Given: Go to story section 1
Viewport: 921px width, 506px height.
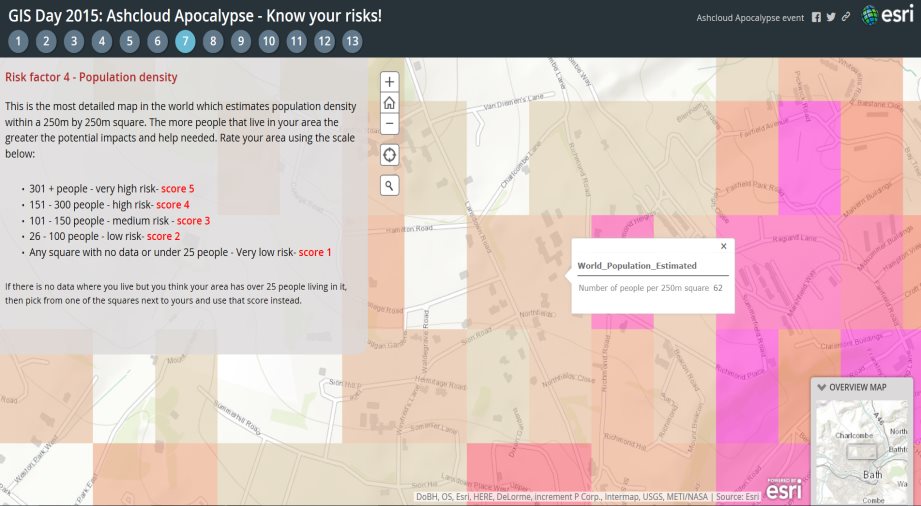Looking at the screenshot, I should (18, 41).
